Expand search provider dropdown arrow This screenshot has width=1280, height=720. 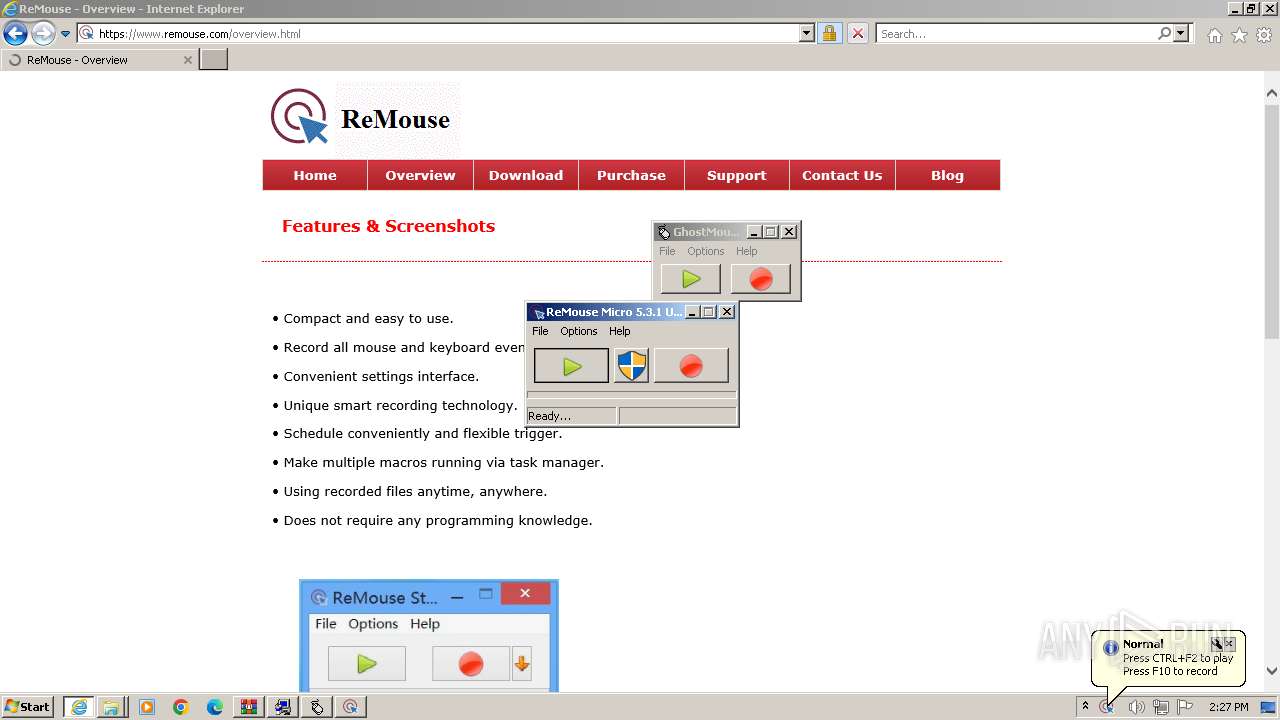[1181, 33]
